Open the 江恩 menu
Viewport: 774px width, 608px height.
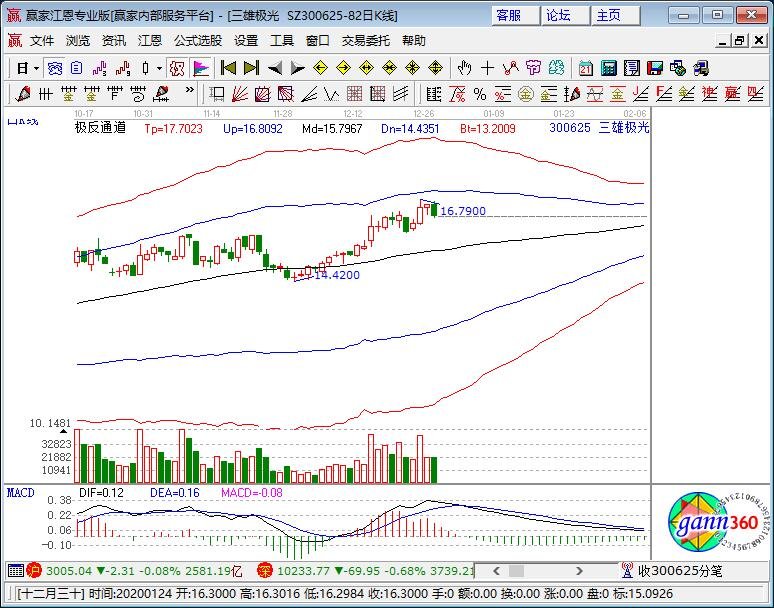click(150, 40)
